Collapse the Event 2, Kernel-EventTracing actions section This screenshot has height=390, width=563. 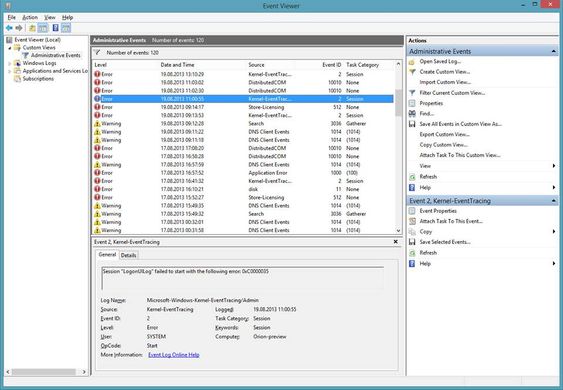point(553,200)
